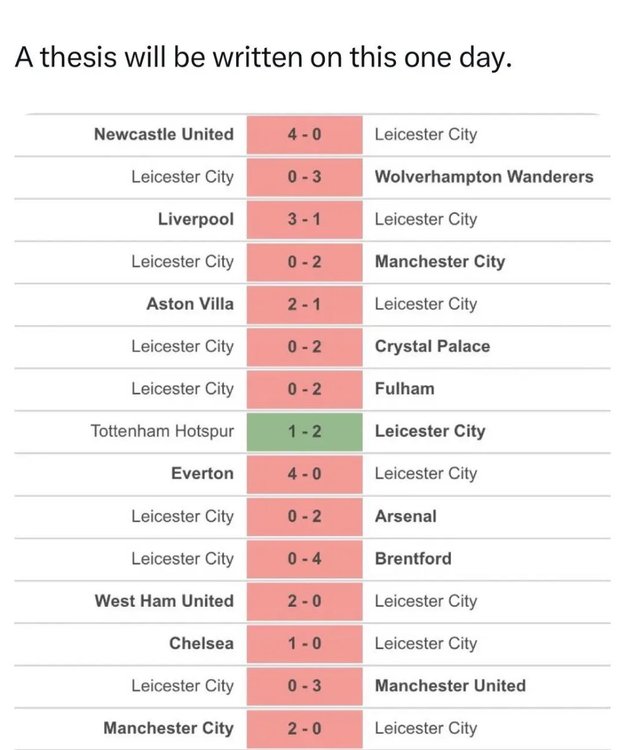Open the 2 - 1 Aston Villa score
The height and width of the screenshot is (750, 625).
[305, 304]
